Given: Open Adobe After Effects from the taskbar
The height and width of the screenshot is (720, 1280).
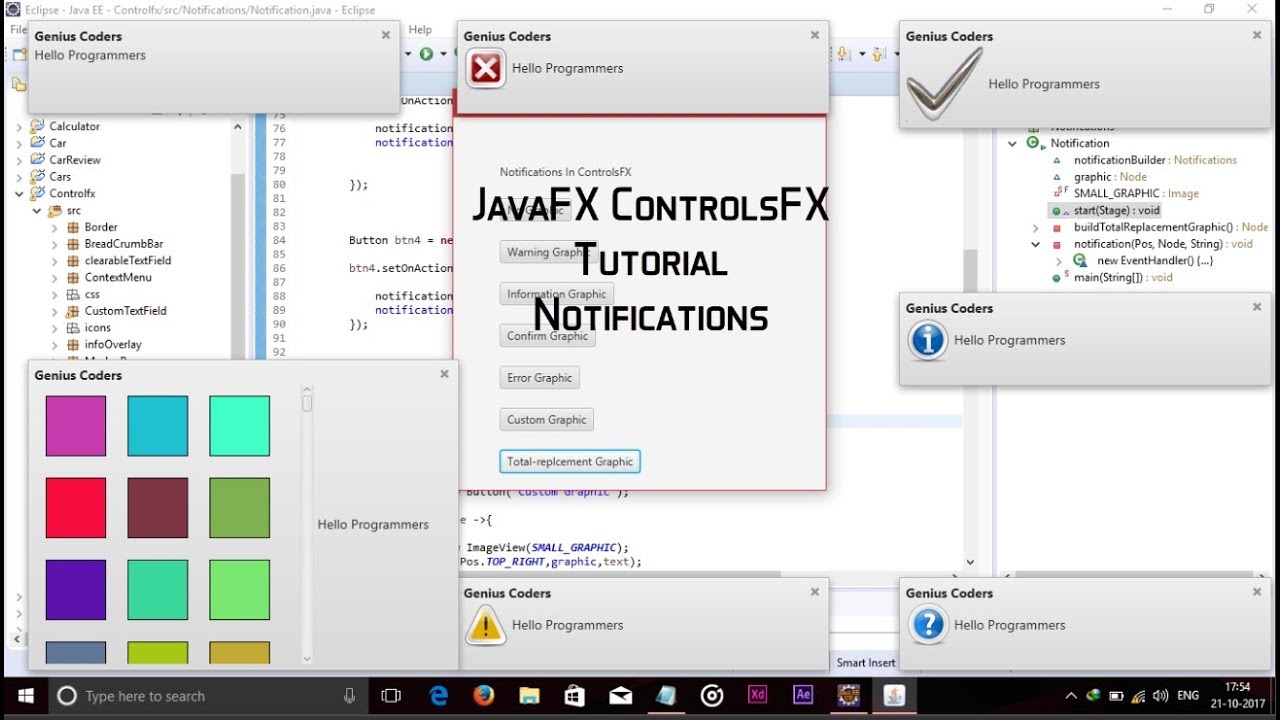Looking at the screenshot, I should [802, 696].
